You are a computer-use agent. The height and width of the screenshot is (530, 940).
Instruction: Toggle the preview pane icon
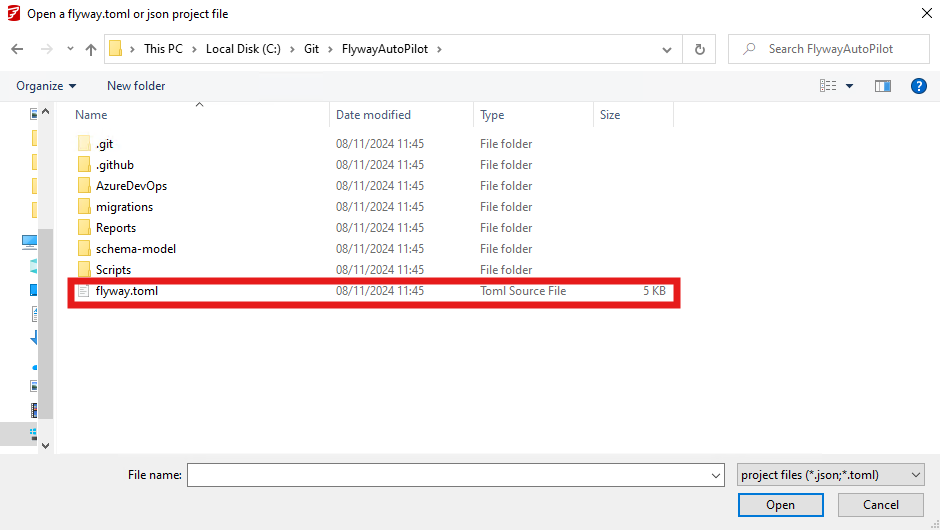[x=882, y=86]
